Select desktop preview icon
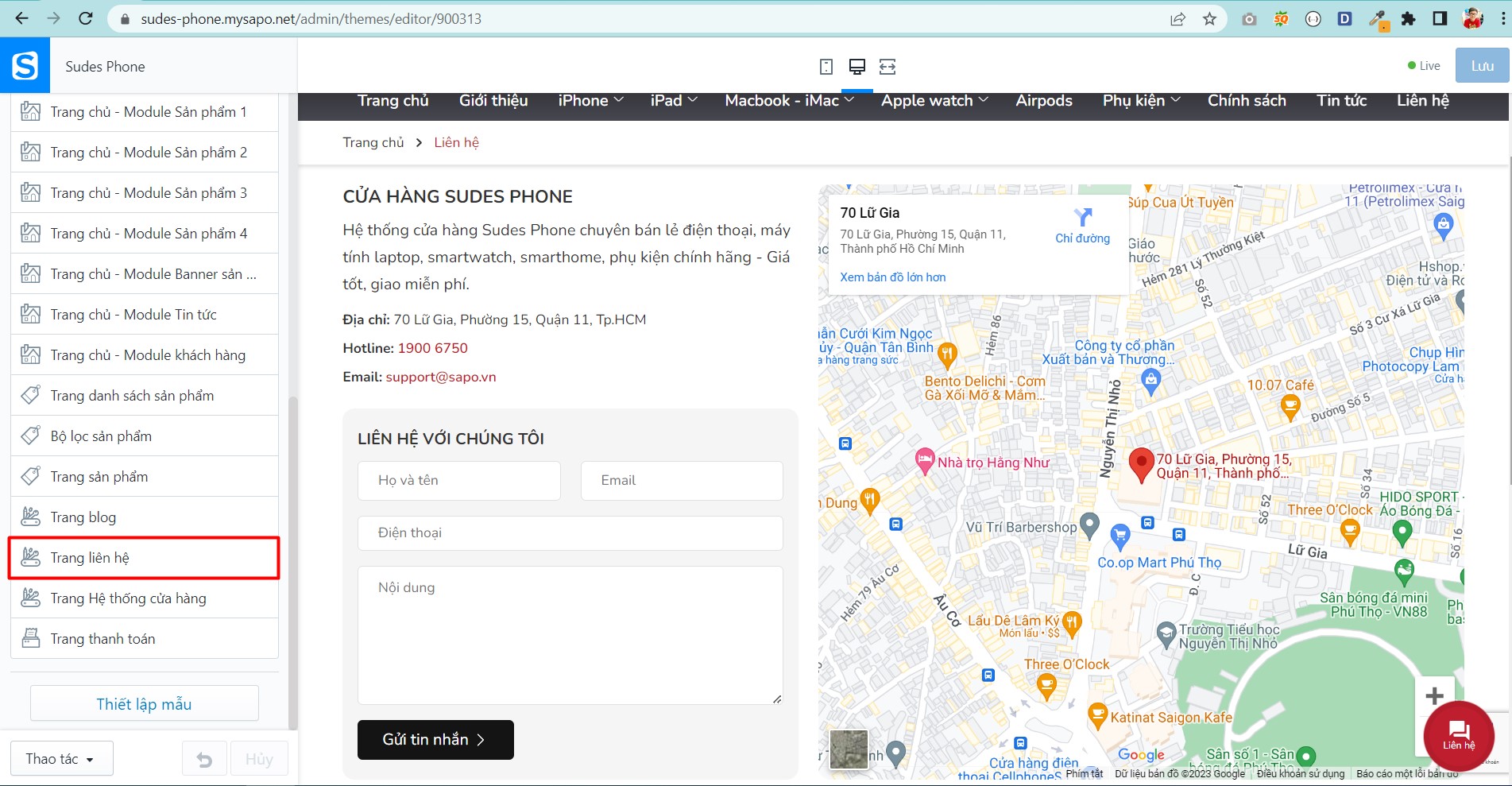The image size is (1512, 786). coord(857,67)
